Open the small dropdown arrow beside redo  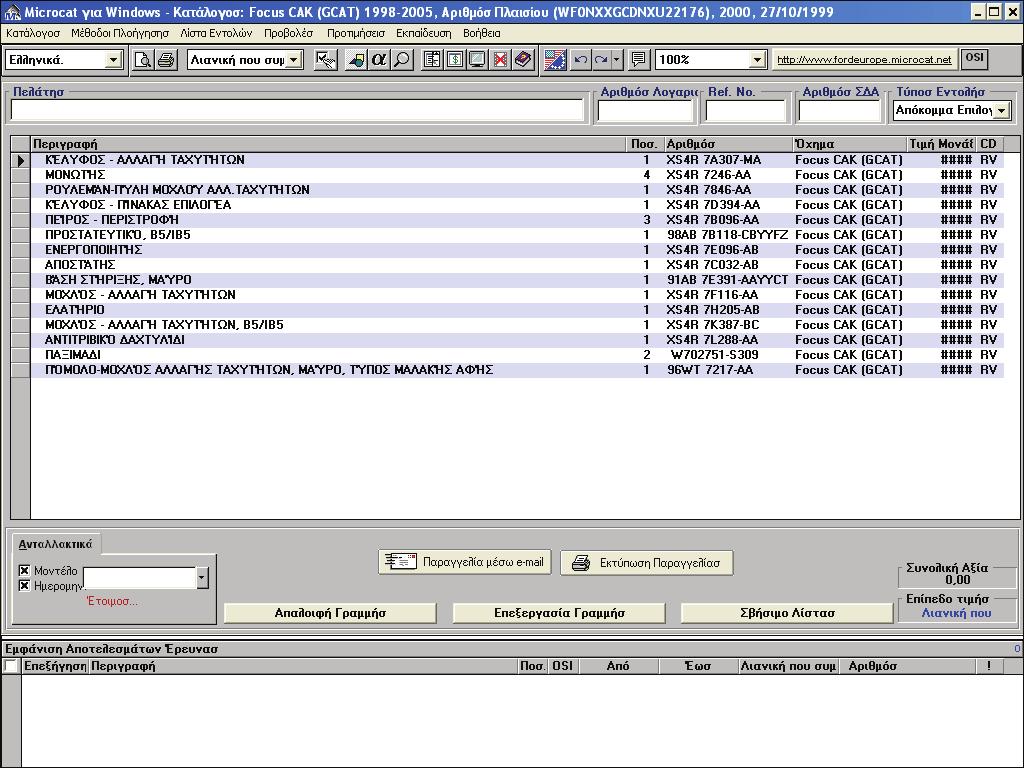[x=616, y=60]
